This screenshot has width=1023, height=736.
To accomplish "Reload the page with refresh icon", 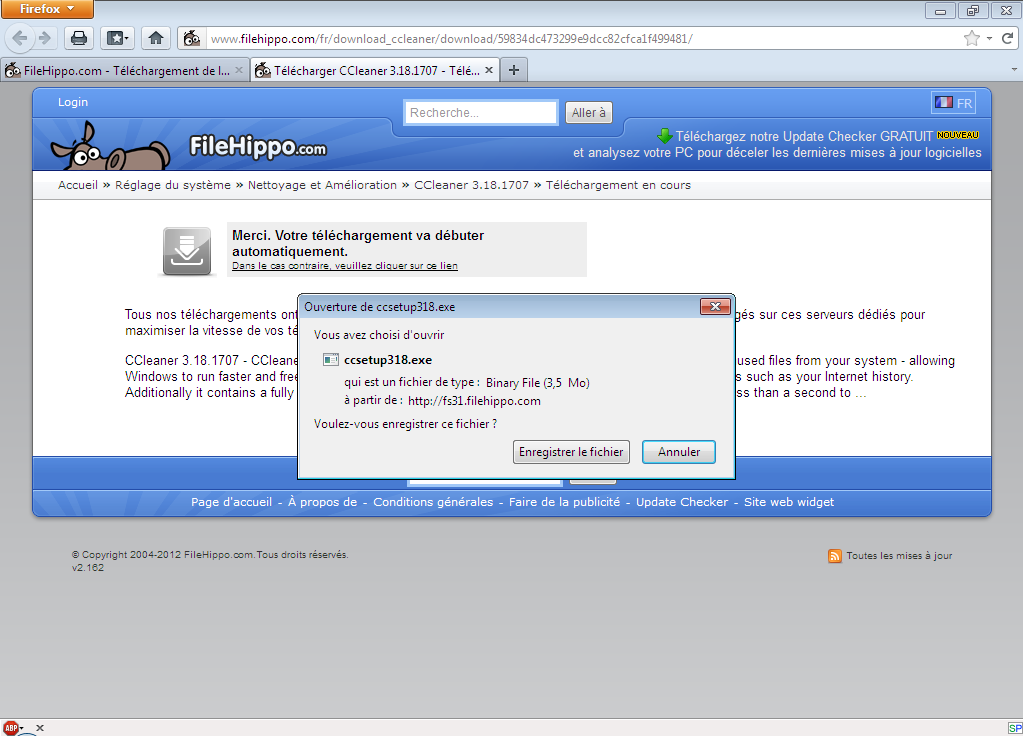I will [x=1007, y=38].
